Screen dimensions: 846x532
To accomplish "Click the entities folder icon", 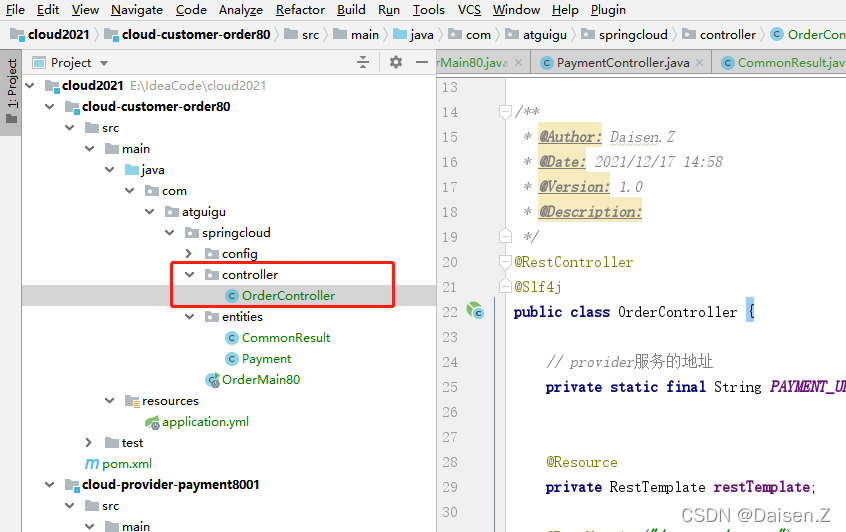I will coord(212,317).
